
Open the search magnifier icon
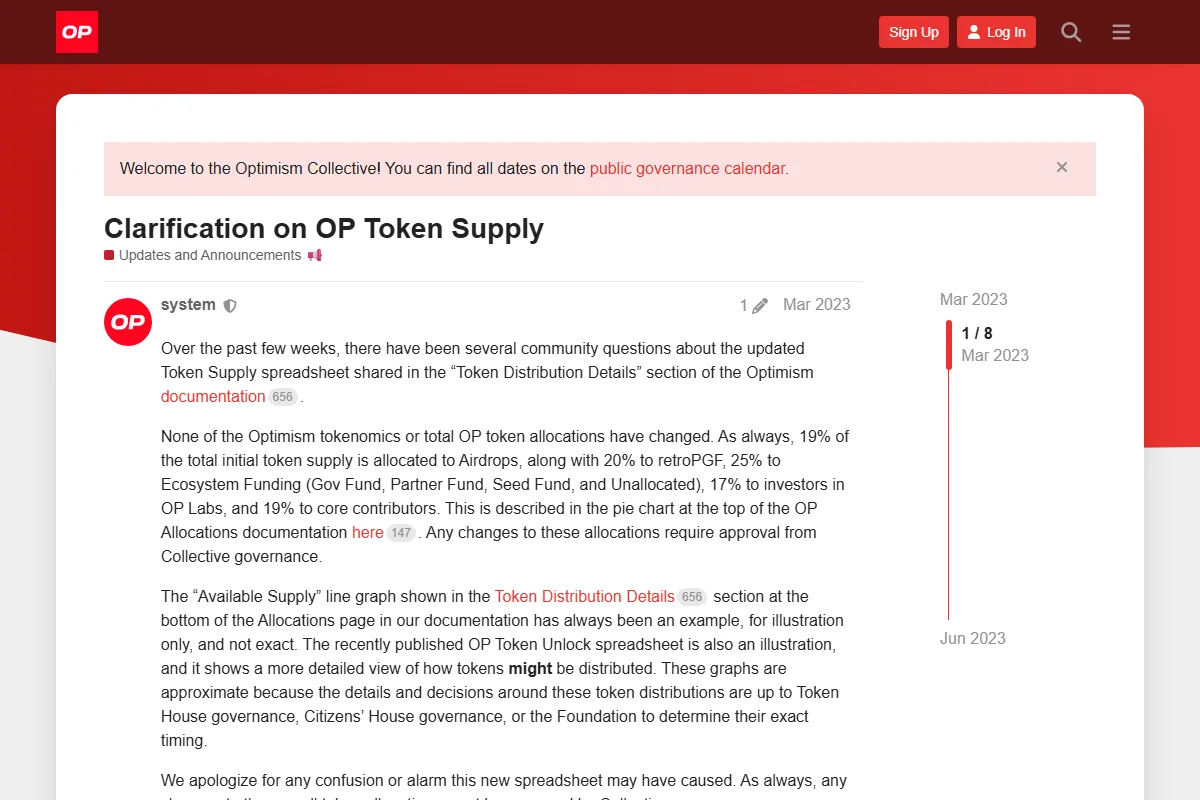tap(1071, 32)
